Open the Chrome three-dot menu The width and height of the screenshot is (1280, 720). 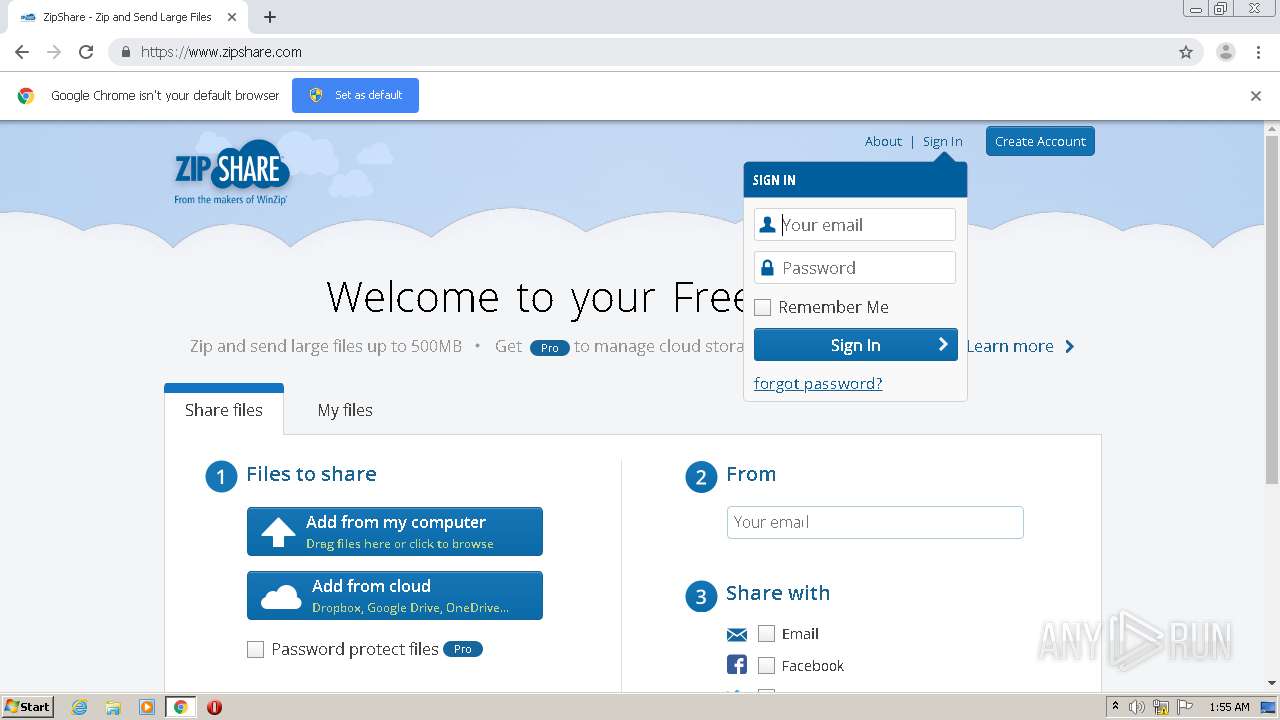[1259, 52]
